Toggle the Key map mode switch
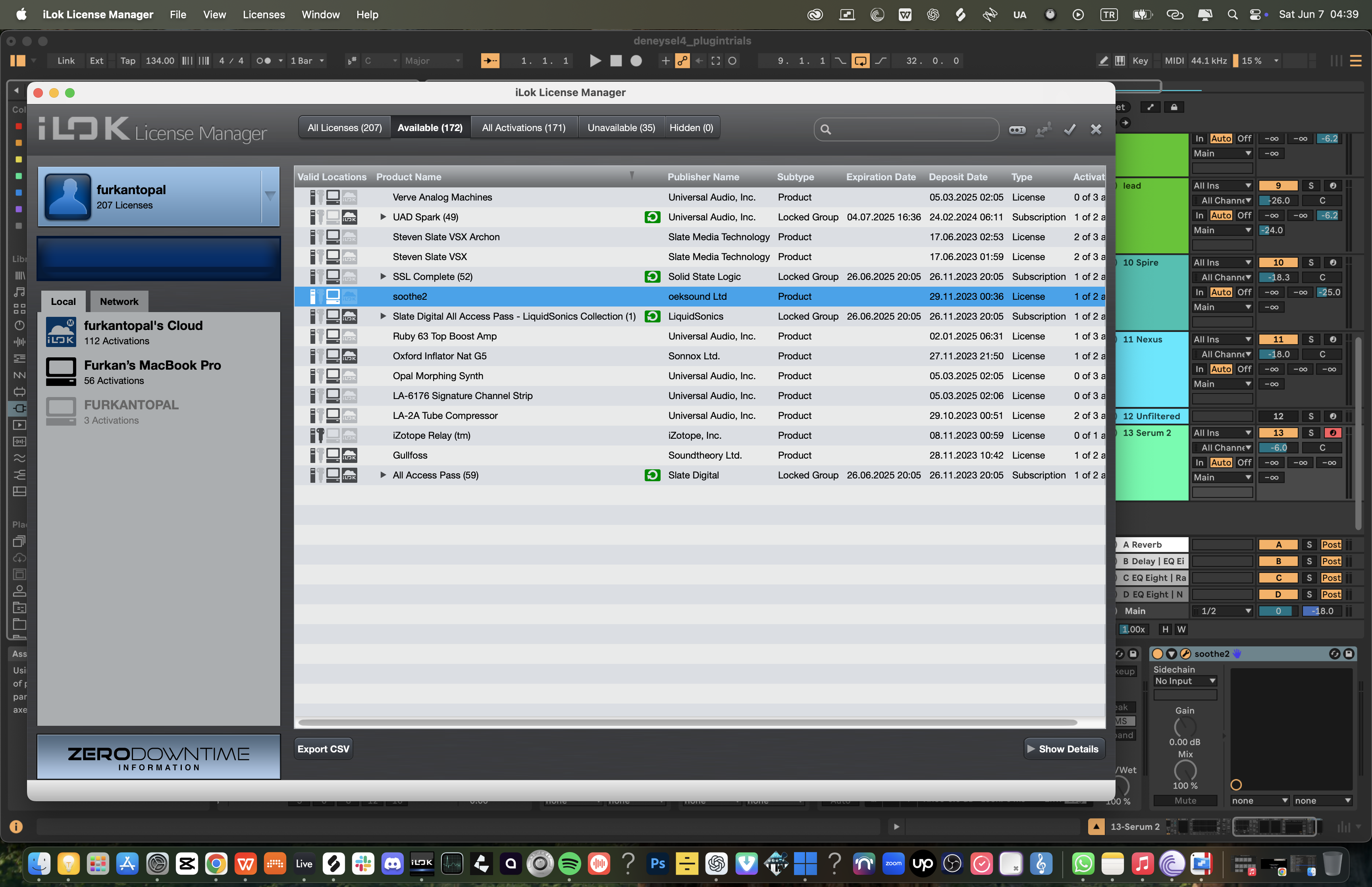The width and height of the screenshot is (1372, 887). tap(1139, 60)
